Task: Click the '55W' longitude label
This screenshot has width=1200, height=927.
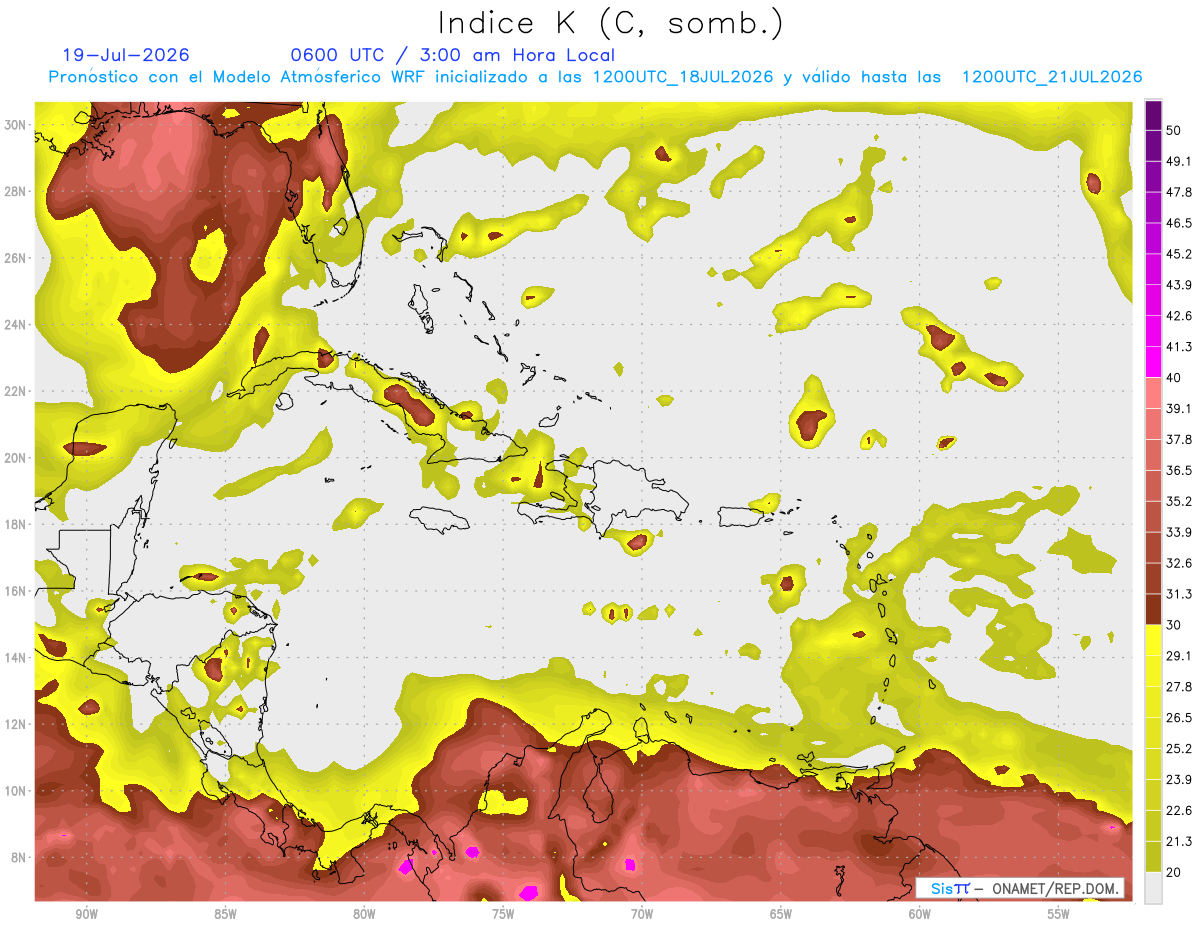Action: [1059, 915]
